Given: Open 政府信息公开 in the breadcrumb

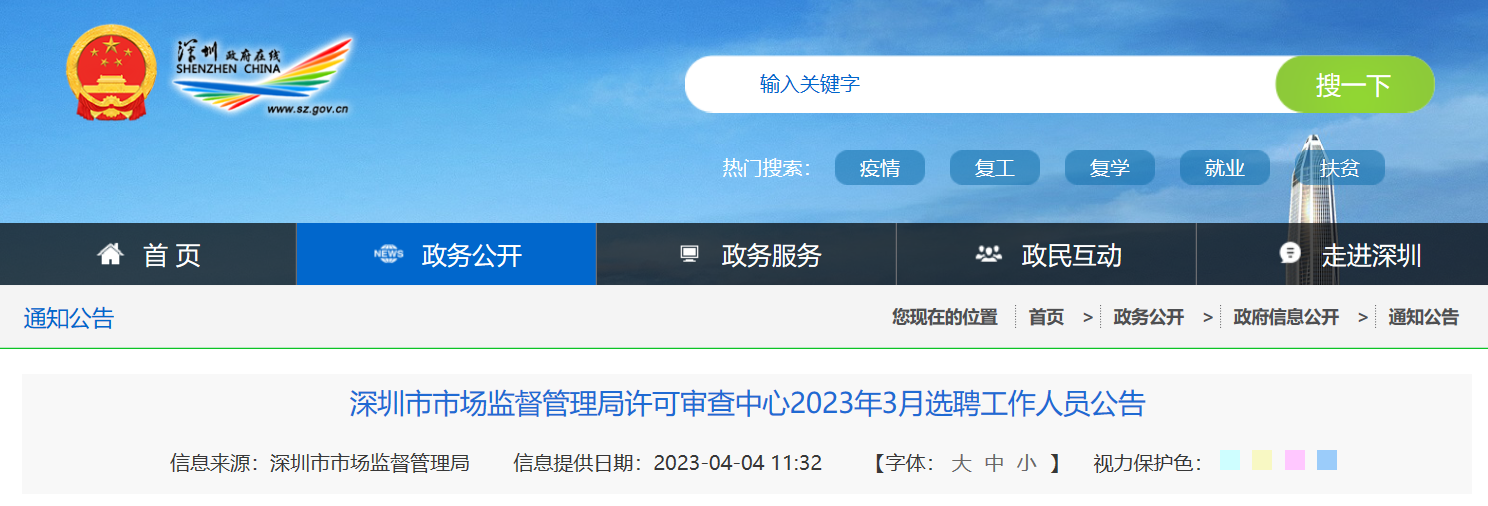Looking at the screenshot, I should coord(1286,317).
